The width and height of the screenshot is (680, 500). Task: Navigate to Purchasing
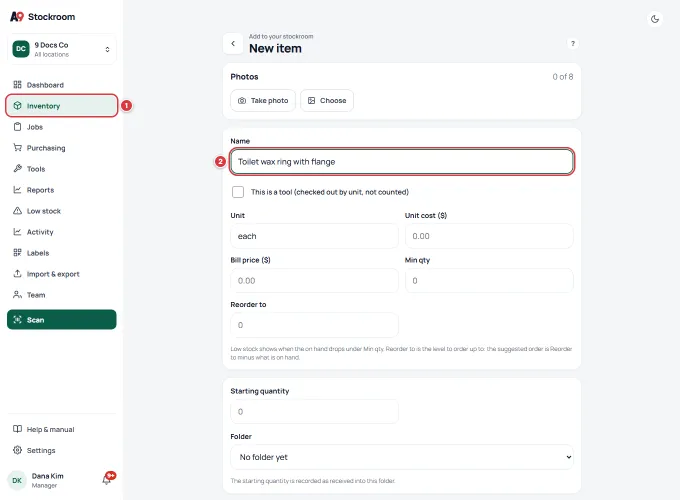pyautogui.click(x=62, y=148)
